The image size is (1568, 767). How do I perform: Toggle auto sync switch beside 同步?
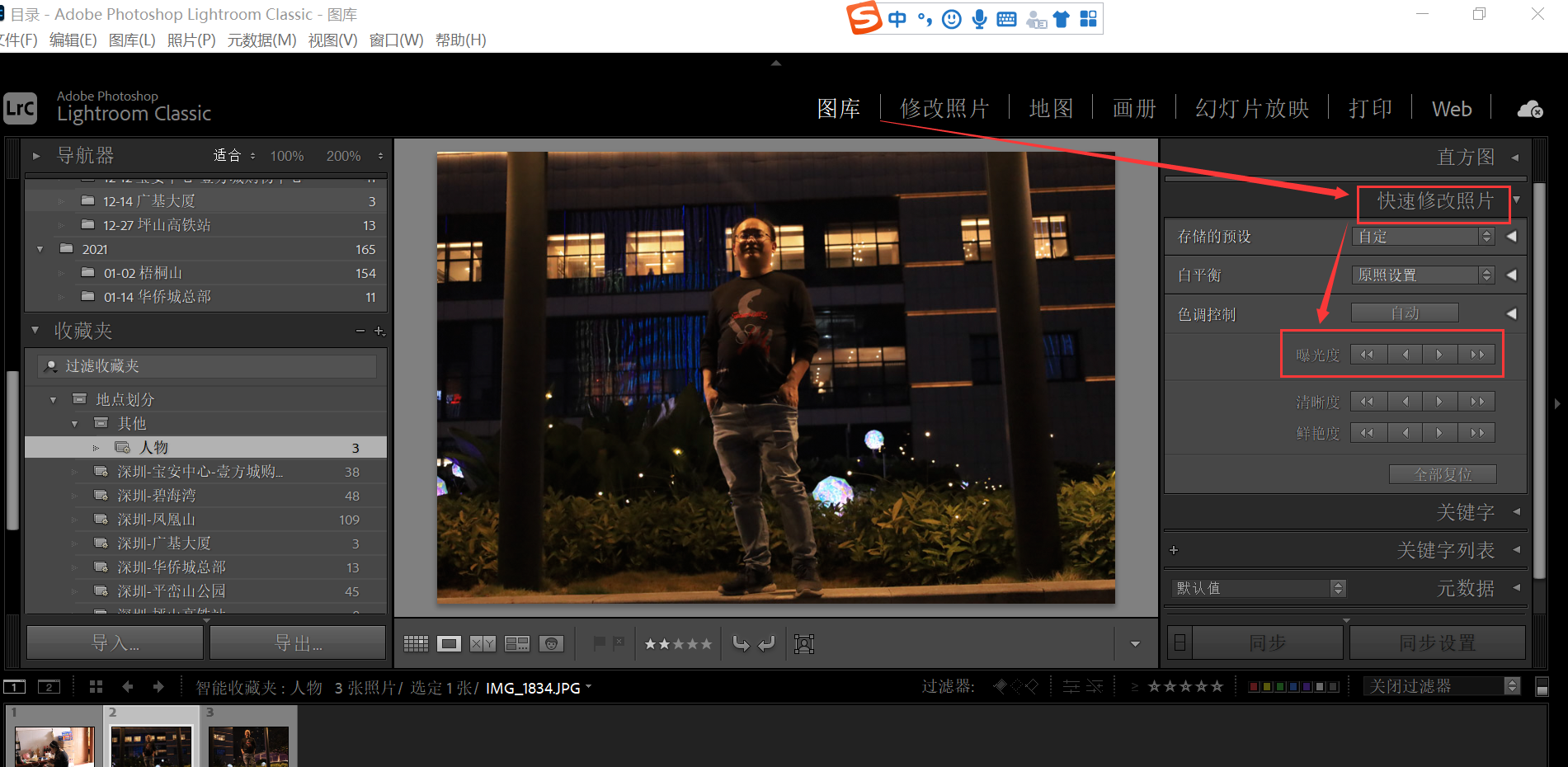click(x=1180, y=642)
